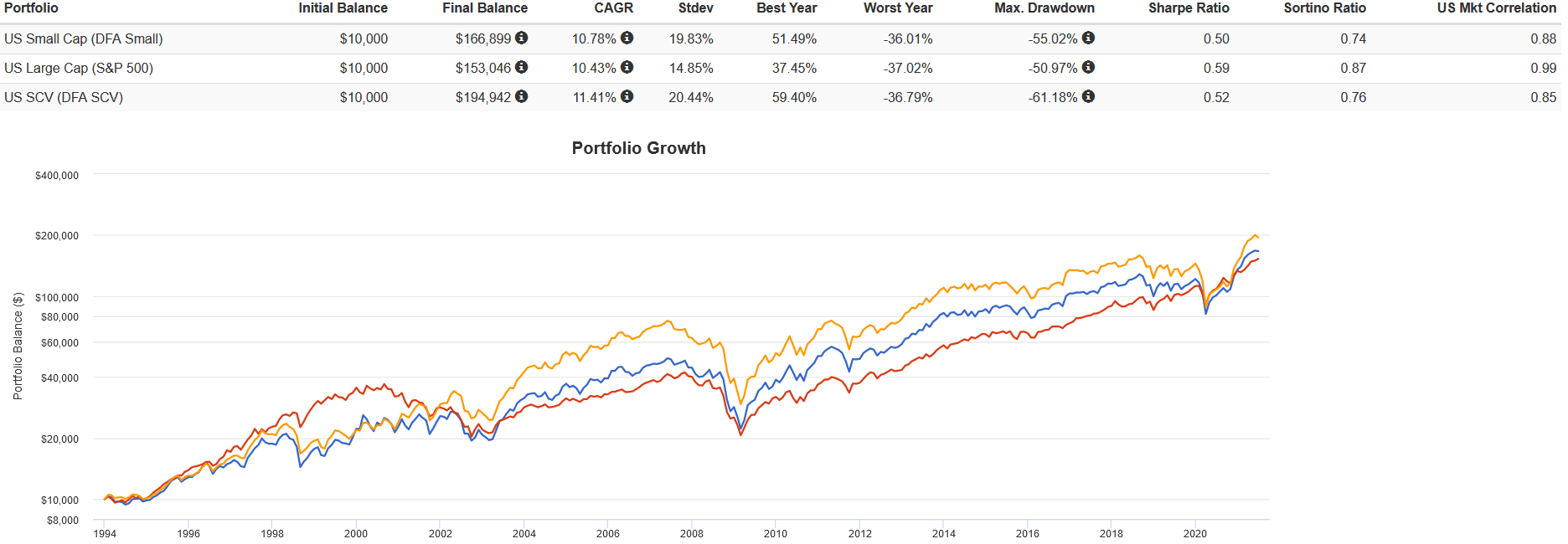The image size is (1568, 544).
Task: Click info icon next to 10.78% CAGR
Action: click(x=627, y=38)
